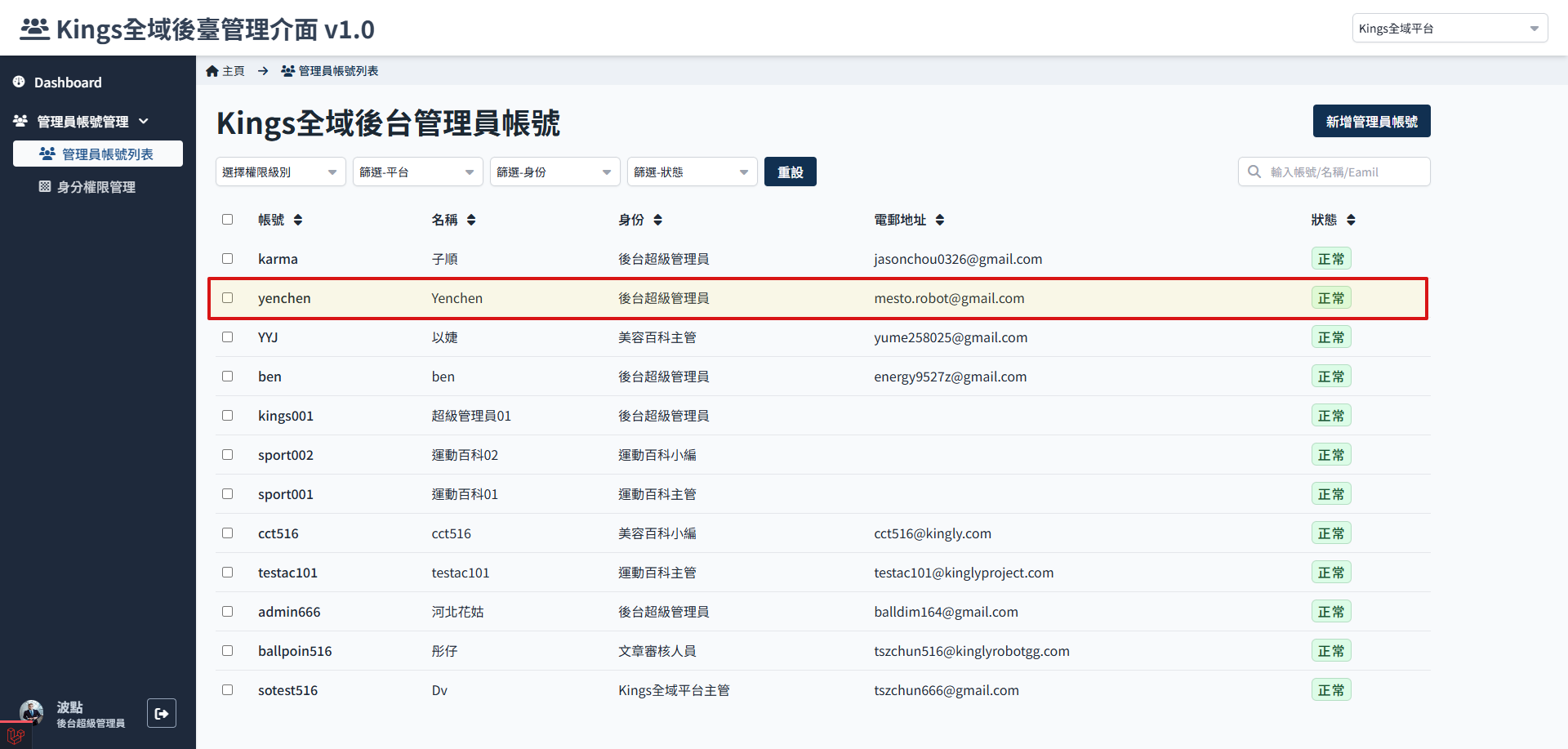Viewport: 1568px width, 749px height.
Task: Open the Kings全域平台 platform selector
Action: point(1450,28)
